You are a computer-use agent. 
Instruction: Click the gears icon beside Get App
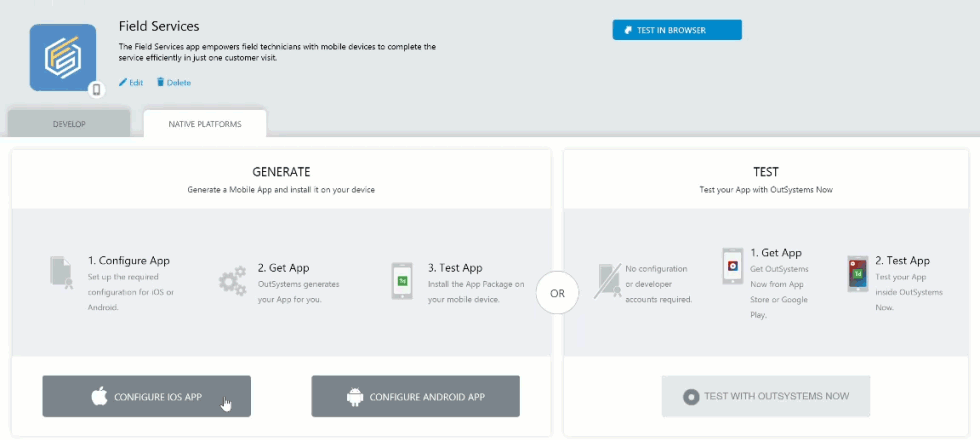coord(232,281)
